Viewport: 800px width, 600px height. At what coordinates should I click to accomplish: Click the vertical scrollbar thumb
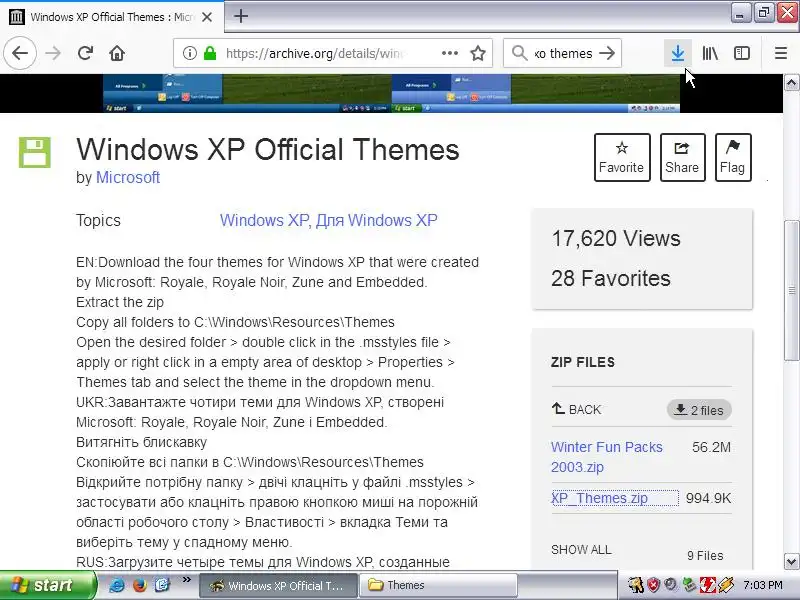(x=791, y=291)
